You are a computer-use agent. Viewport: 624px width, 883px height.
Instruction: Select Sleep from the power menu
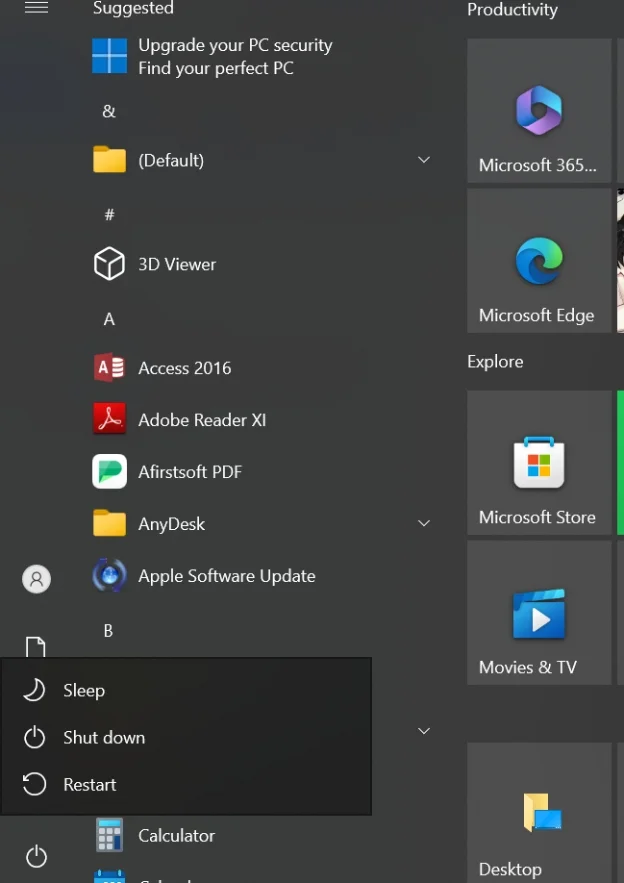click(186, 690)
